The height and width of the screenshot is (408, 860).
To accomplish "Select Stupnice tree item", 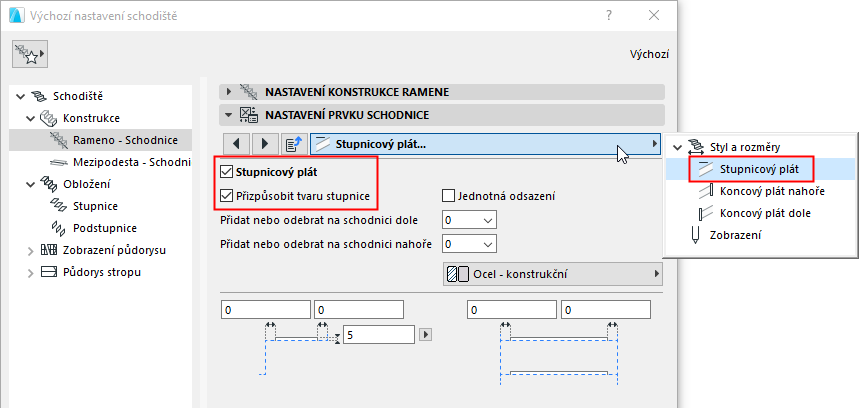I will click(x=95, y=206).
